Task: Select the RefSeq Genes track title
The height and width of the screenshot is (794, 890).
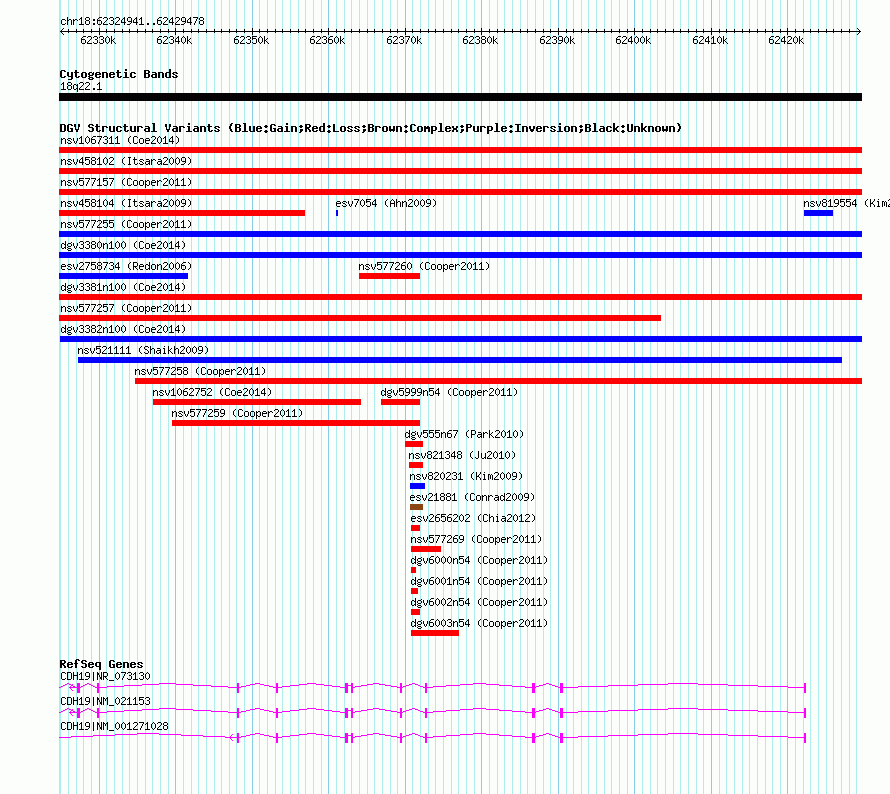Action: pyautogui.click(x=102, y=664)
